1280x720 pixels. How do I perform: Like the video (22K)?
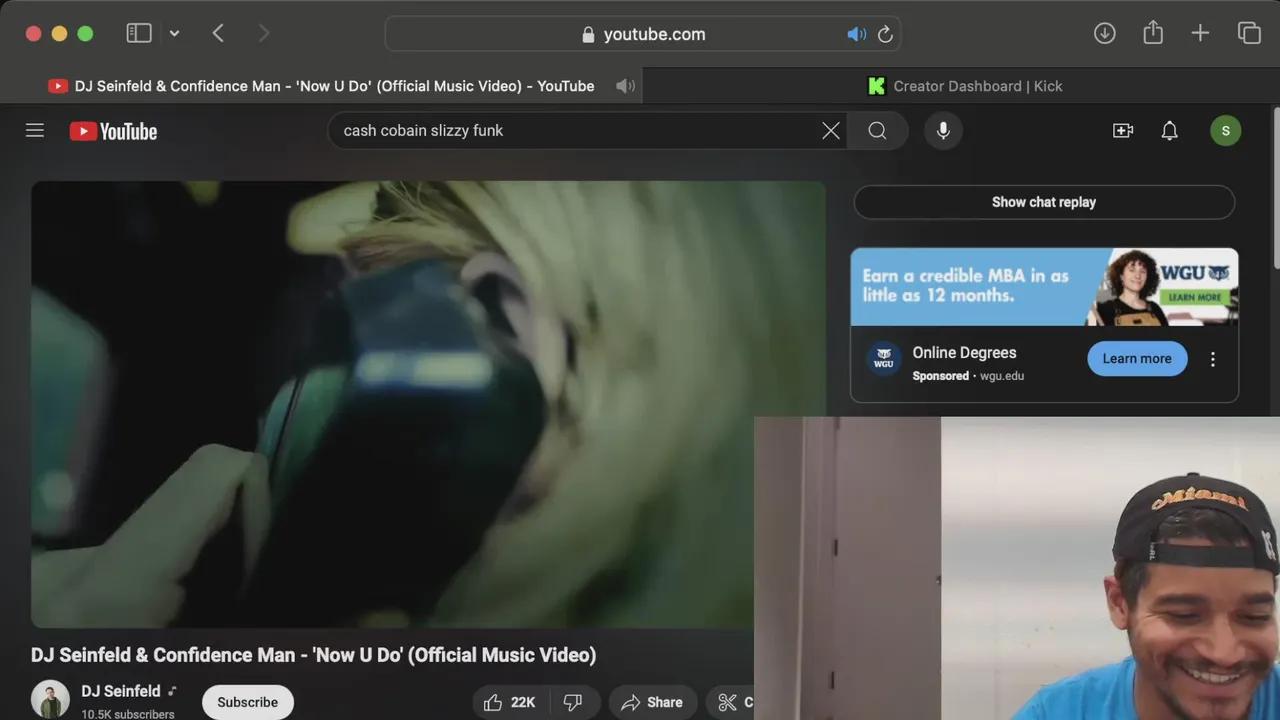pyautogui.click(x=510, y=702)
